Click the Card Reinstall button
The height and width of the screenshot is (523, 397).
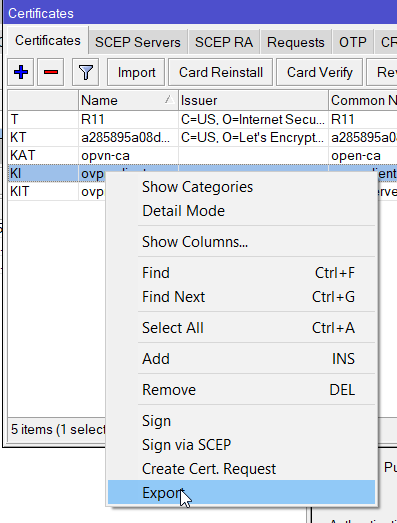pos(221,72)
